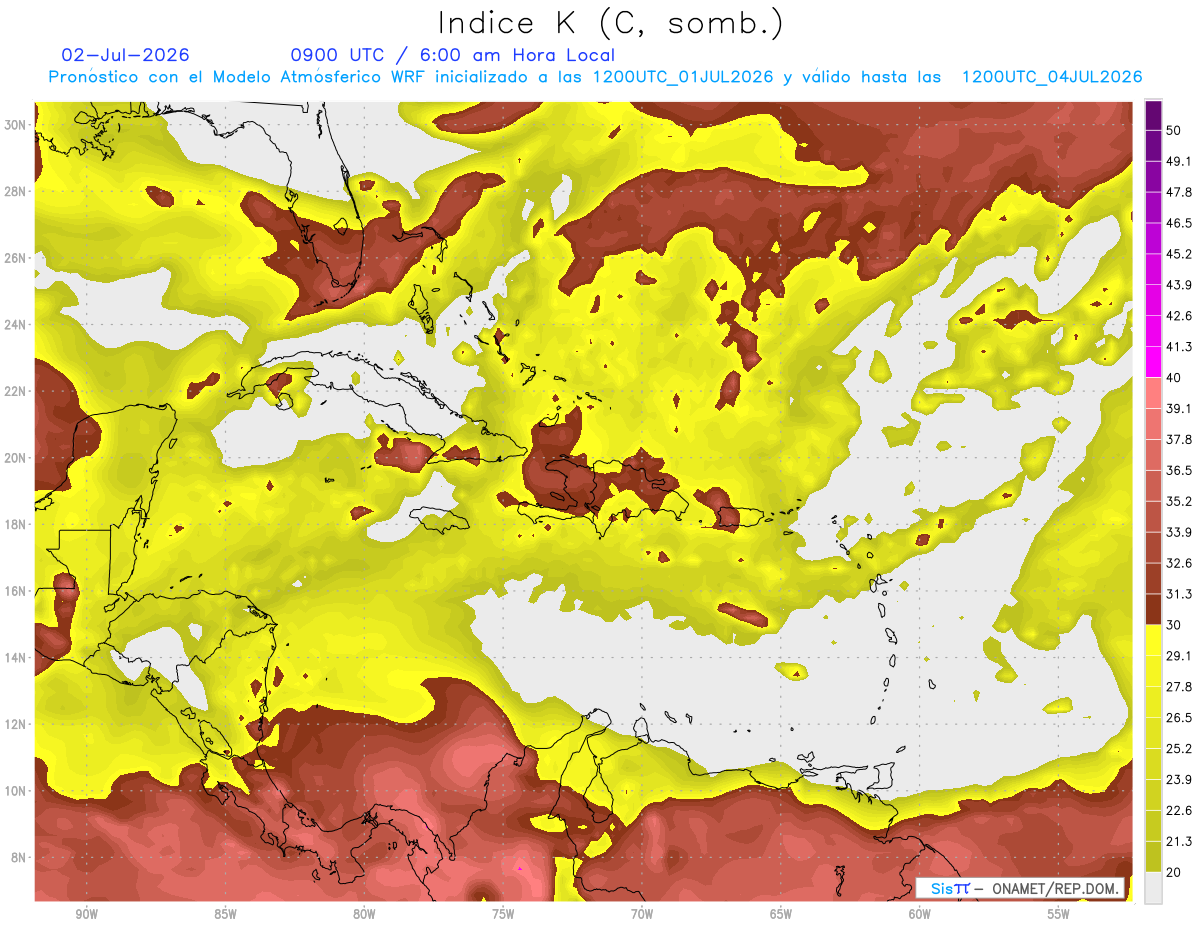This screenshot has width=1200, height=927.
Task: Click the legend value '20'
Action: (x=1175, y=872)
